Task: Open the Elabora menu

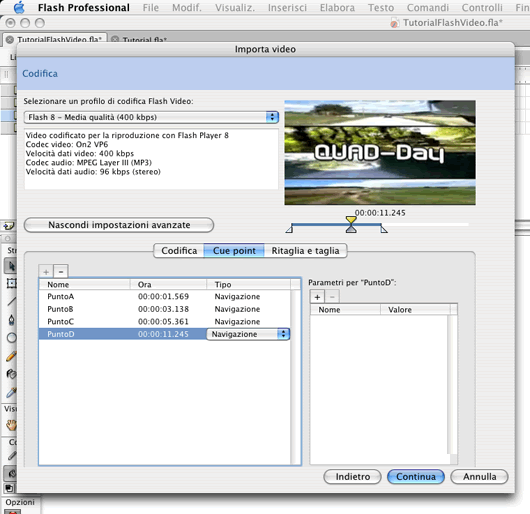Action: 337,7
